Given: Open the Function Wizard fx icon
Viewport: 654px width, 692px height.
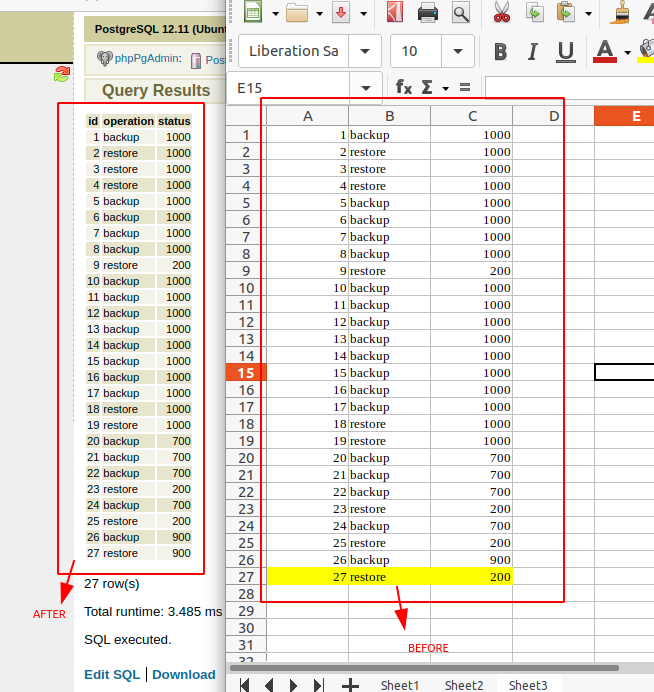Looking at the screenshot, I should (404, 87).
